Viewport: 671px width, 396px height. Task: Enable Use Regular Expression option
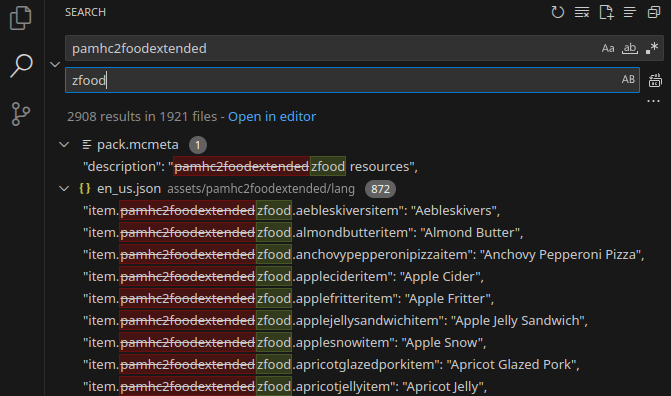[652, 48]
